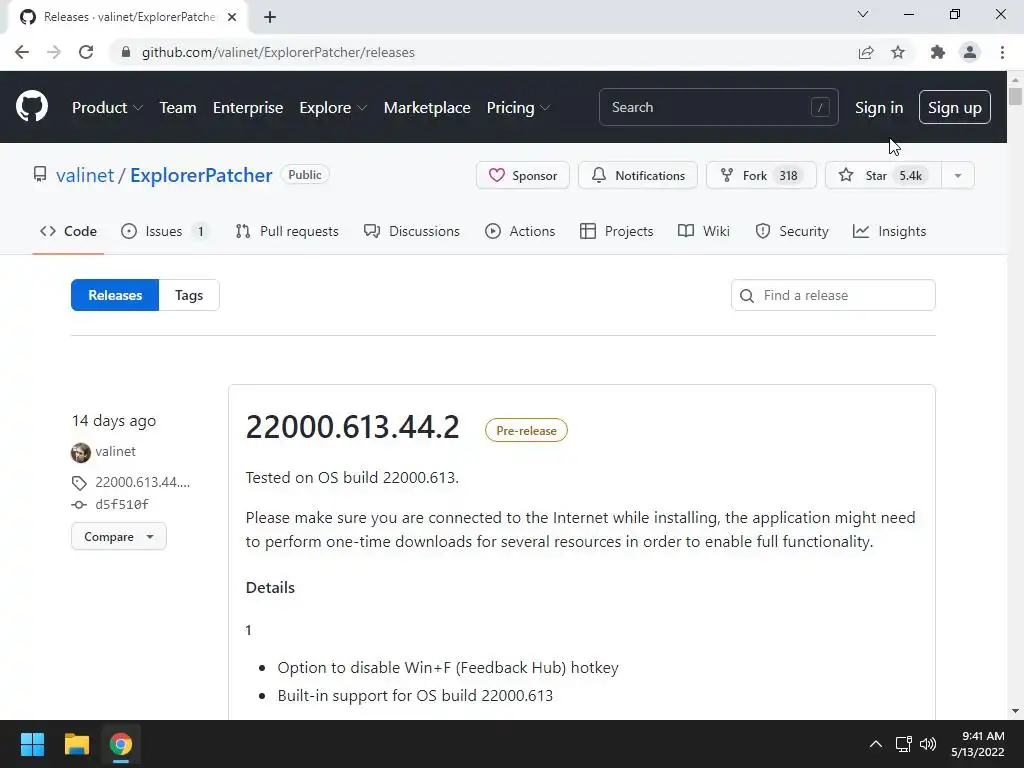
Task: Click the Notifications button
Action: (637, 175)
